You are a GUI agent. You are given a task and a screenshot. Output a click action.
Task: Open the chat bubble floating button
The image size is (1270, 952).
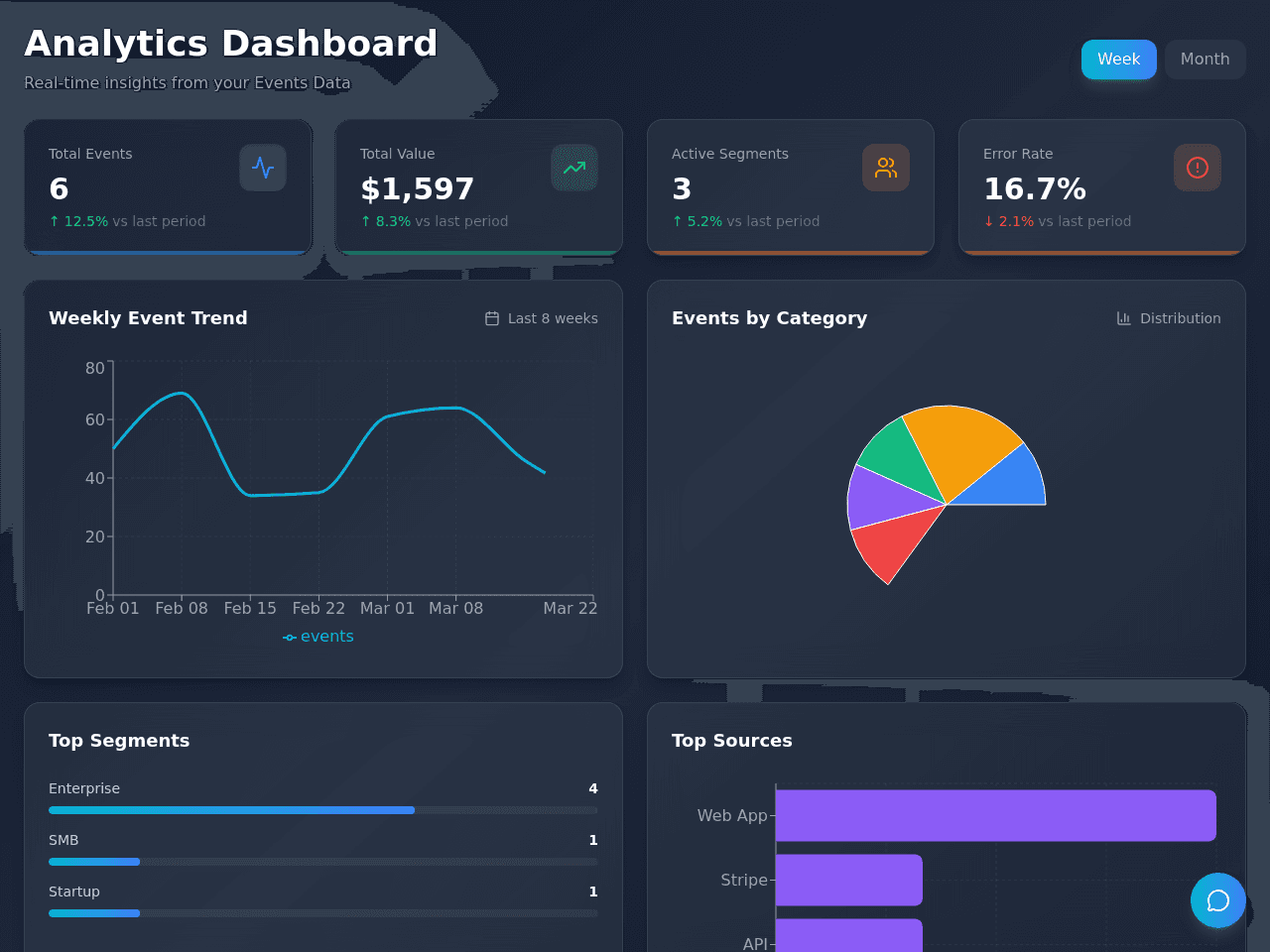coord(1218,900)
